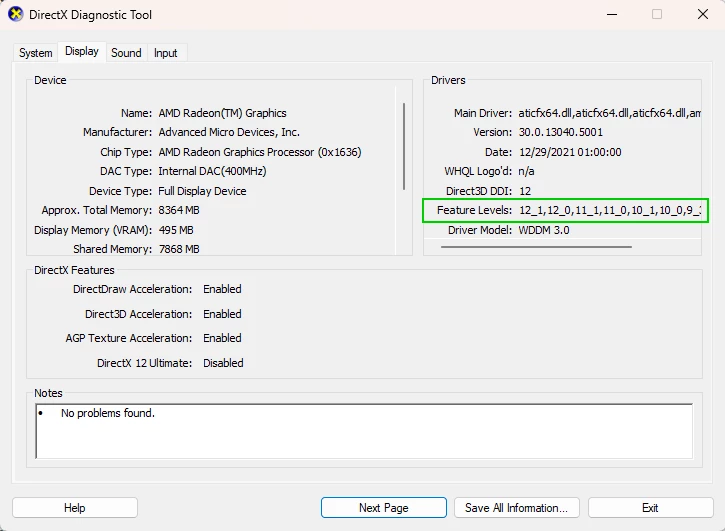Click the DirectX Diagnostic Tool title icon
The width and height of the screenshot is (725, 531).
tap(15, 14)
